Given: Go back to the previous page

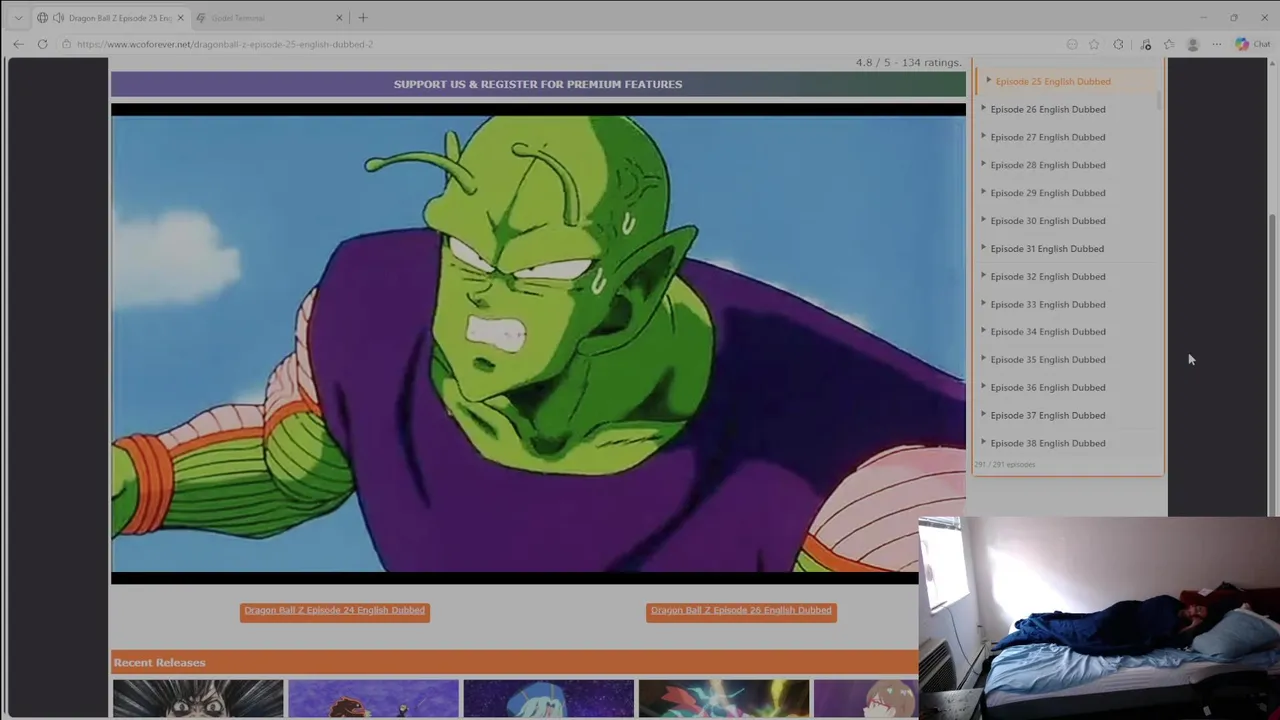Looking at the screenshot, I should (x=18, y=44).
